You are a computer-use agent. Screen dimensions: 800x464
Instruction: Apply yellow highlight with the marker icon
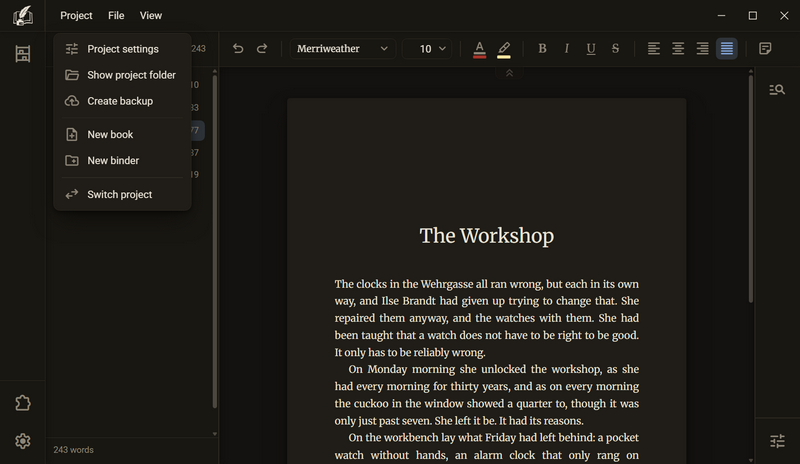[504, 49]
